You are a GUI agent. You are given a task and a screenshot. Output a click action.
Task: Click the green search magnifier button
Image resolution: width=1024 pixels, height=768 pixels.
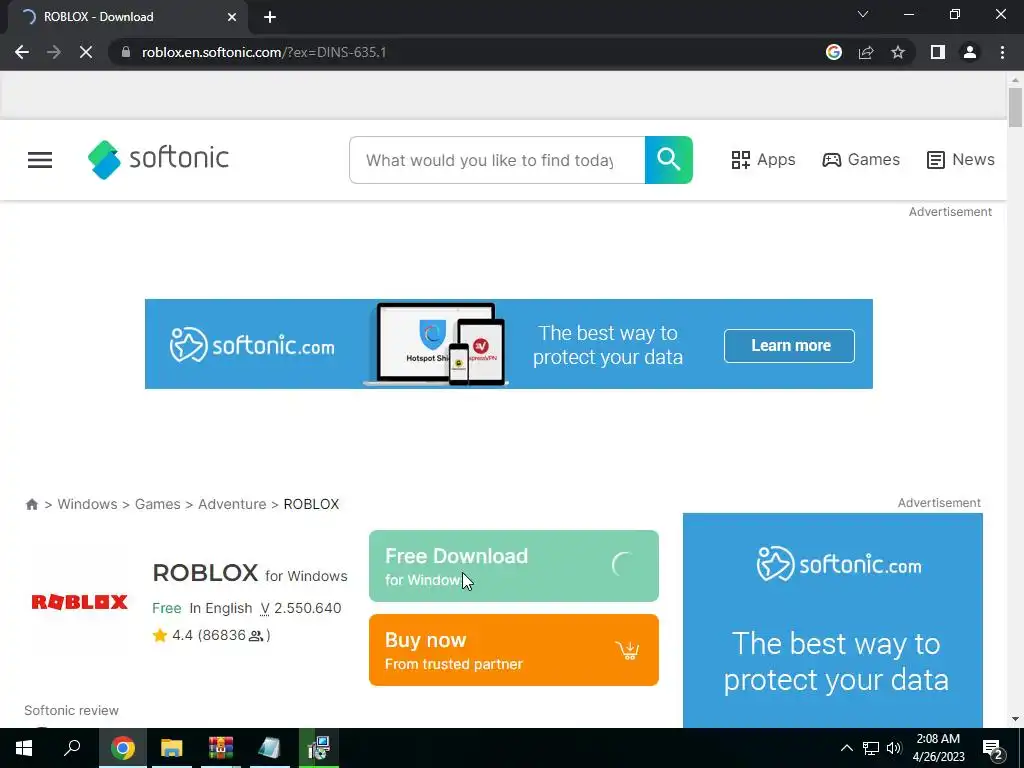[669, 160]
